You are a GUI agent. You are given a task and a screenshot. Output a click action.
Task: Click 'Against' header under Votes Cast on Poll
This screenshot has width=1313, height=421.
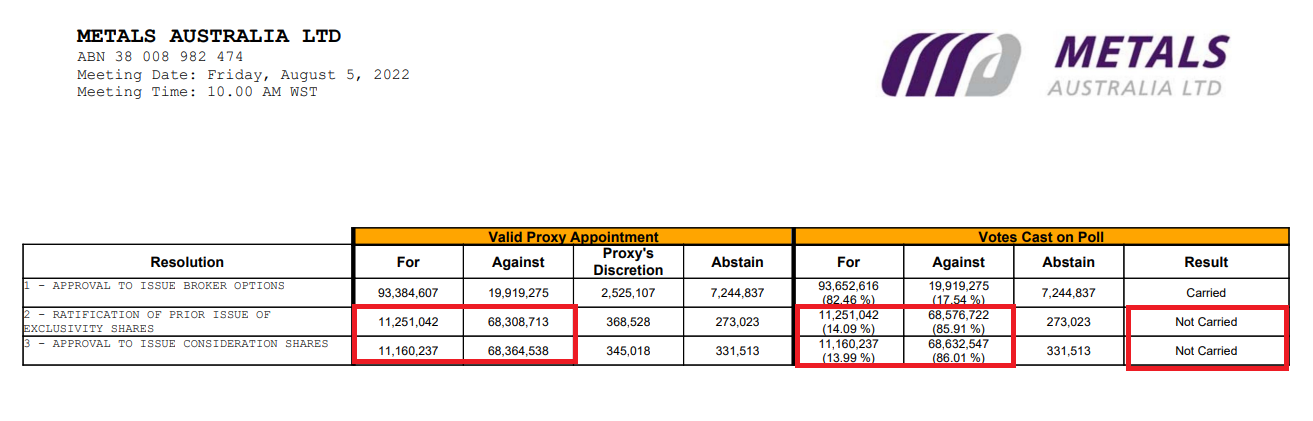pyautogui.click(x=958, y=262)
